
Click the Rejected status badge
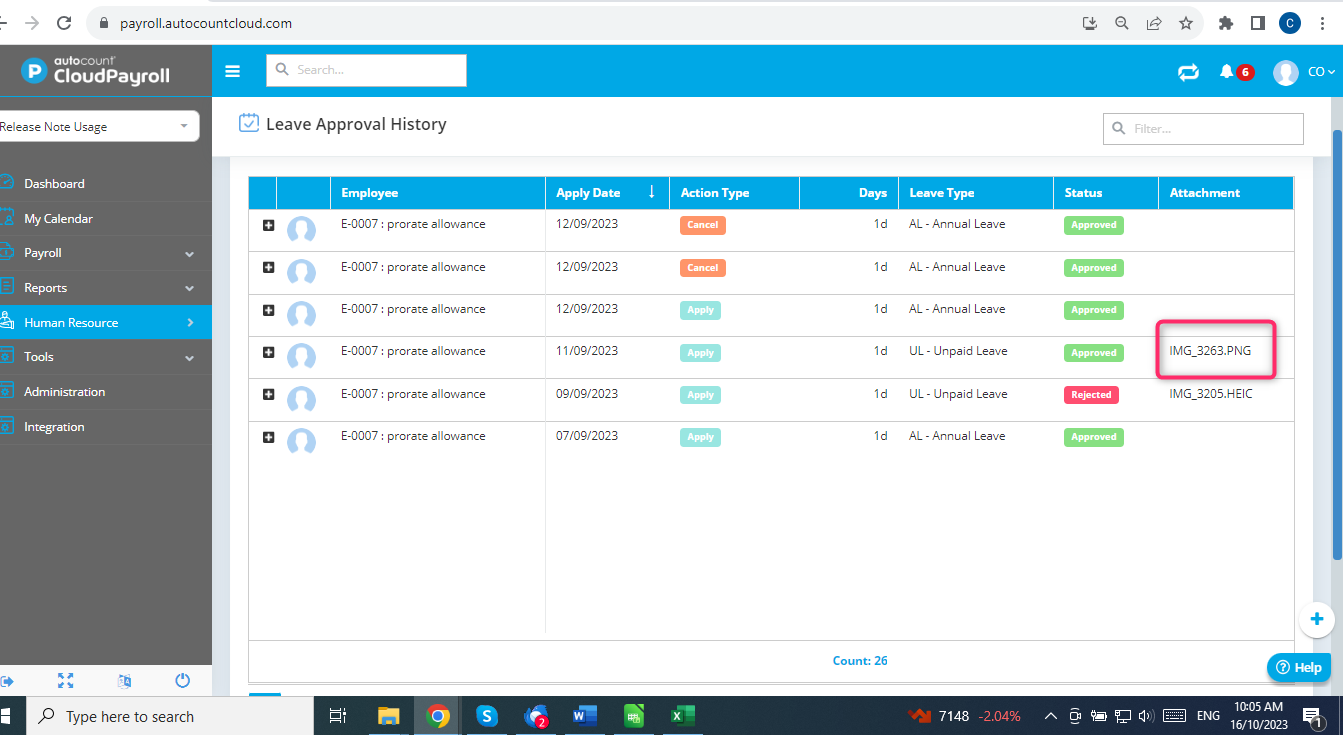point(1091,395)
